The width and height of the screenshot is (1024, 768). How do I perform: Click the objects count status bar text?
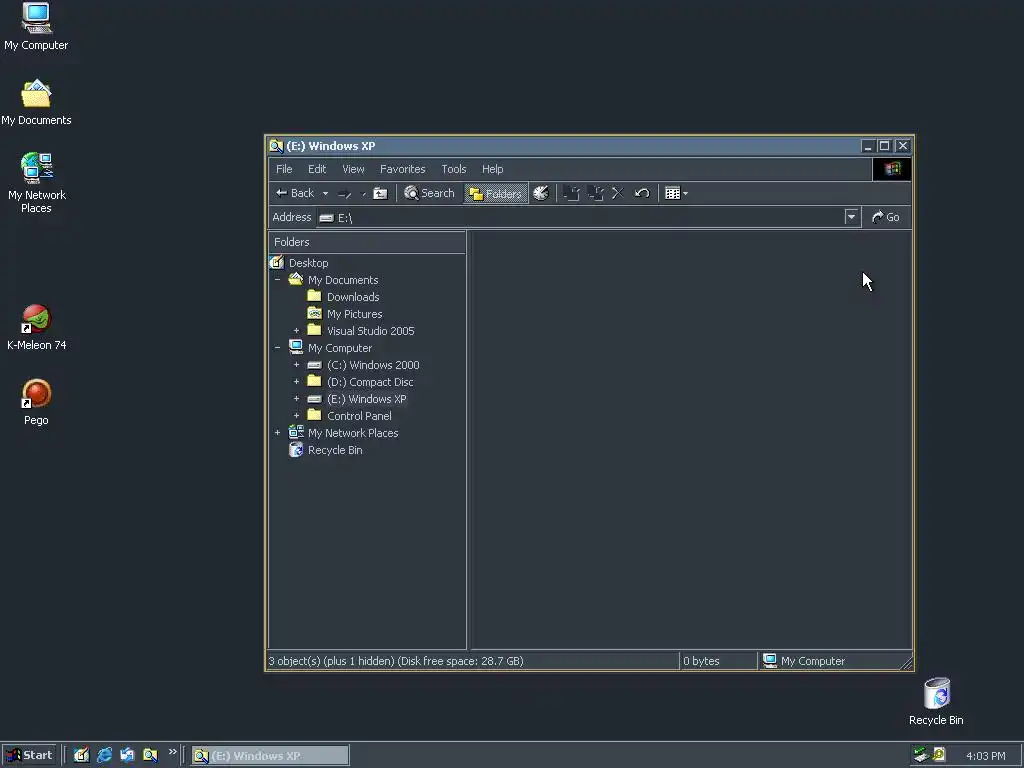point(396,661)
